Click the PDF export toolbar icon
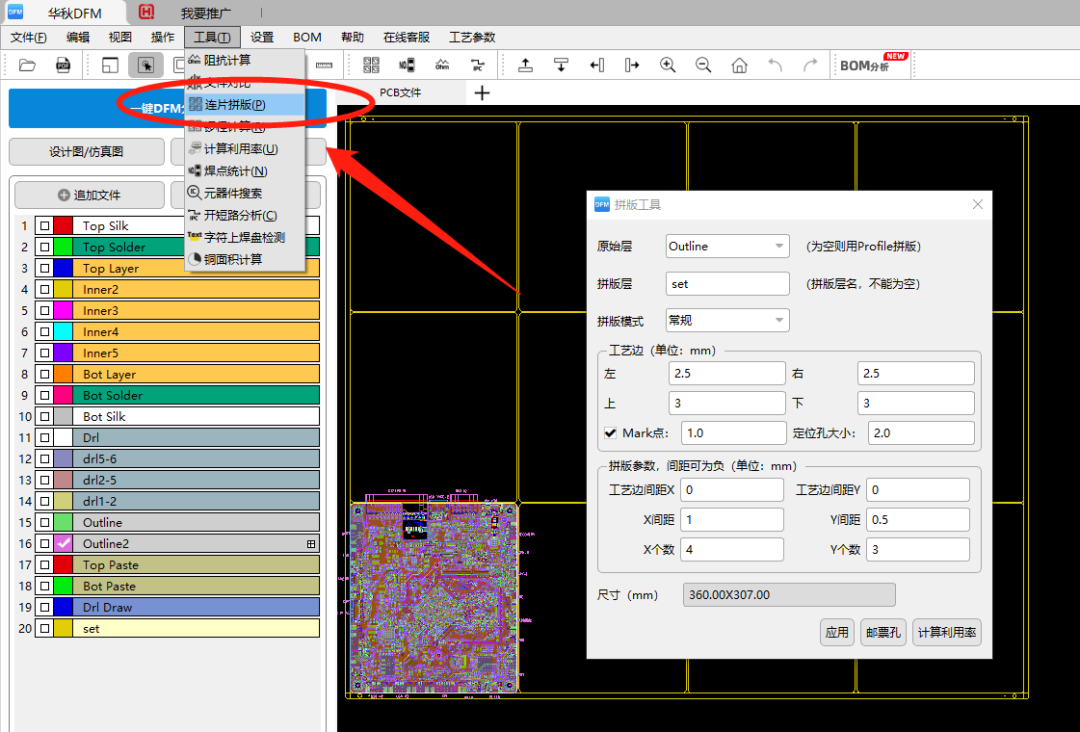The width and height of the screenshot is (1080, 732). coord(63,65)
